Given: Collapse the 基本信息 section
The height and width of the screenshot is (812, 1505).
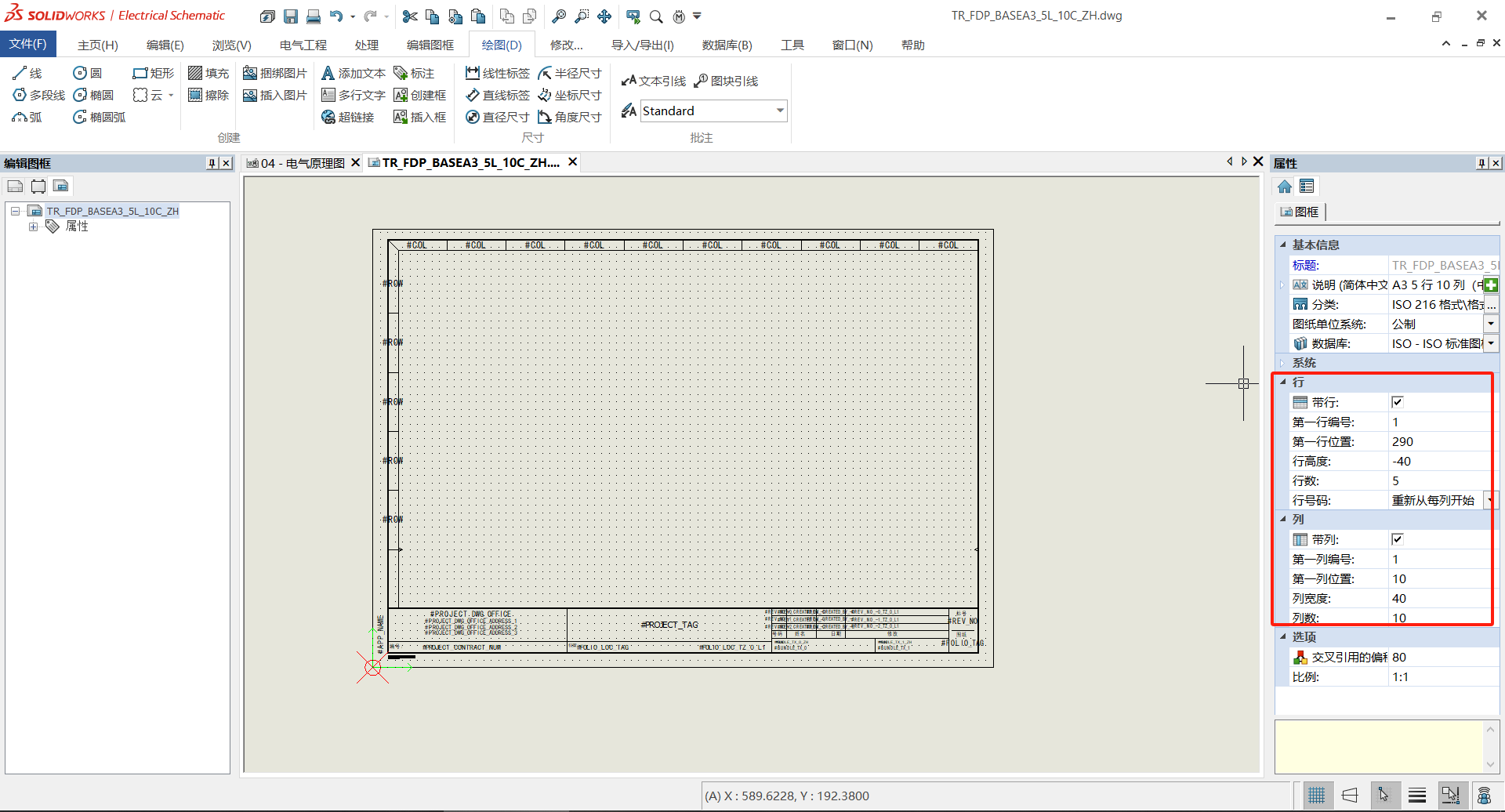Looking at the screenshot, I should point(1283,245).
